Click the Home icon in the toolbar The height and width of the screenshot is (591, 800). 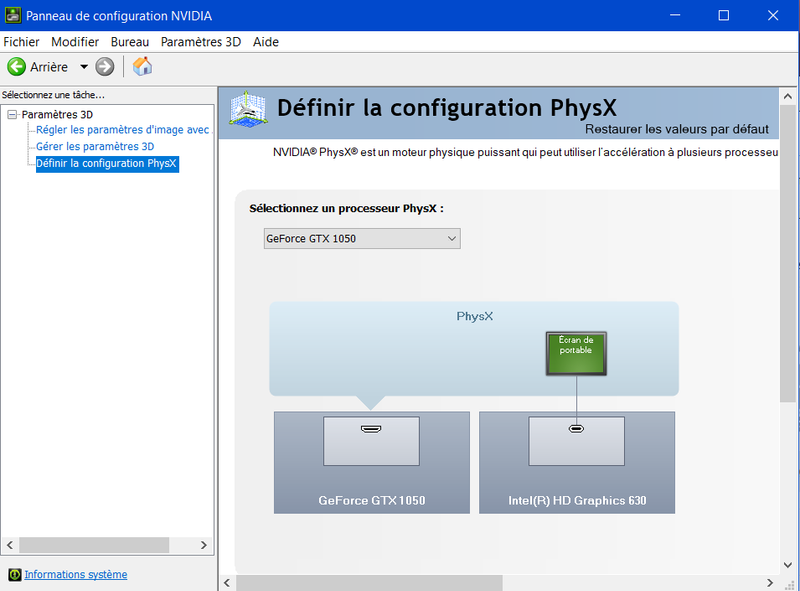143,67
